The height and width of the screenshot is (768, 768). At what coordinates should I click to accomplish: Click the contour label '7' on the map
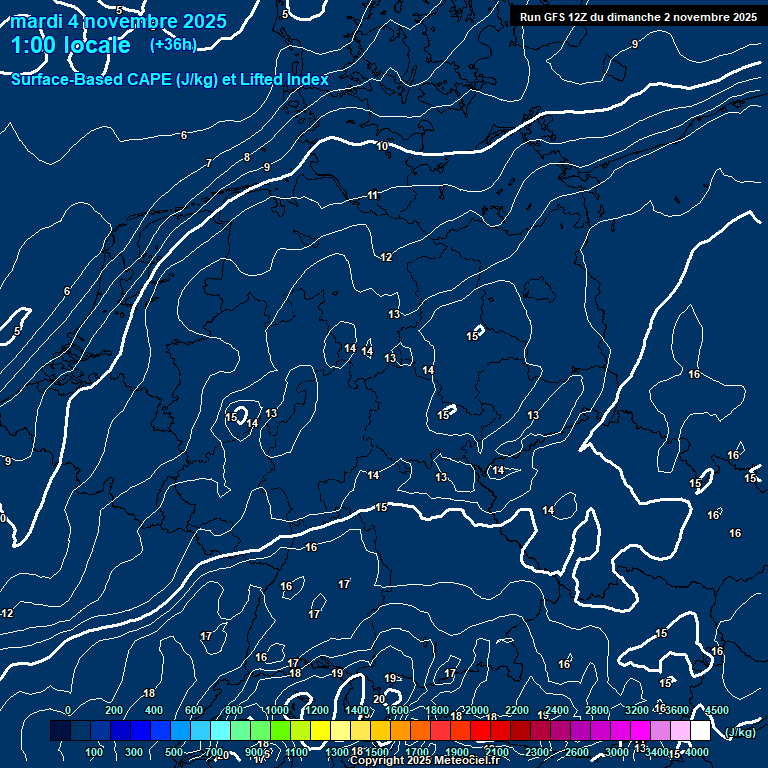(209, 163)
